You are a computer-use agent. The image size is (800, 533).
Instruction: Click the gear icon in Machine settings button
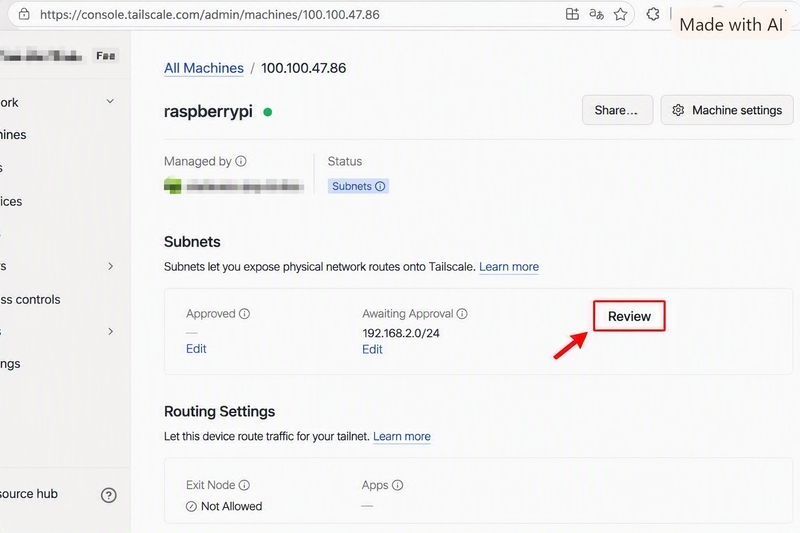click(678, 110)
